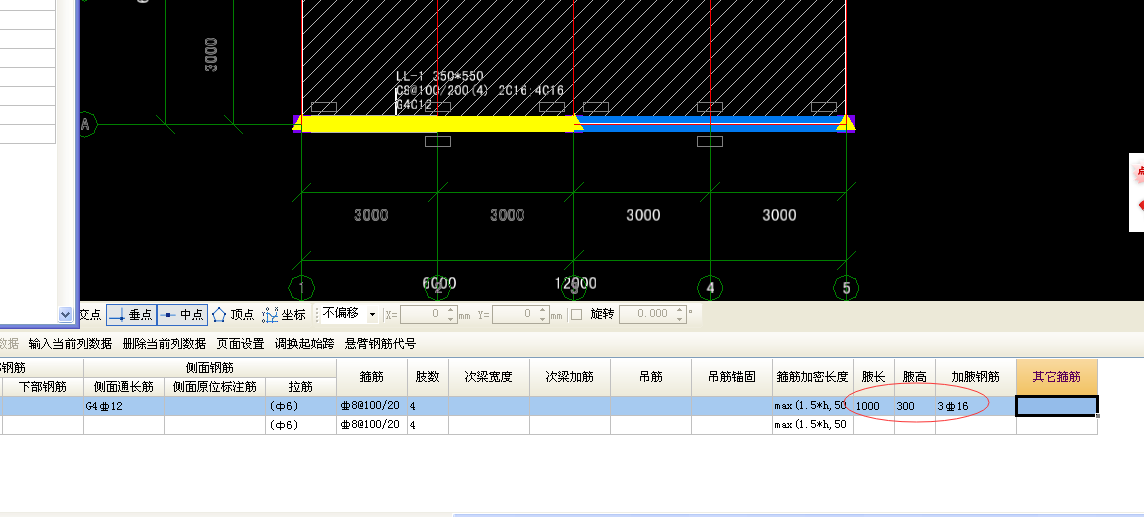This screenshot has width=1144, height=517.
Task: Click the left panel scroll-down arrow
Action: [x=65, y=314]
